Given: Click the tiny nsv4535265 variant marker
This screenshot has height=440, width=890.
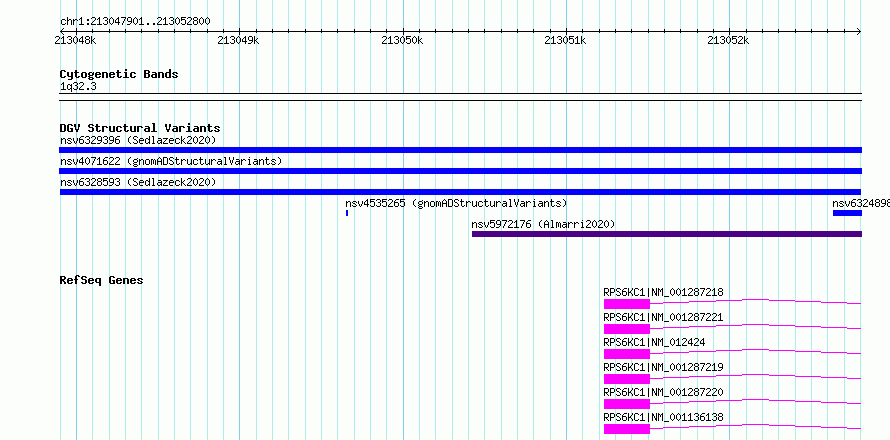Looking at the screenshot, I should [347, 213].
